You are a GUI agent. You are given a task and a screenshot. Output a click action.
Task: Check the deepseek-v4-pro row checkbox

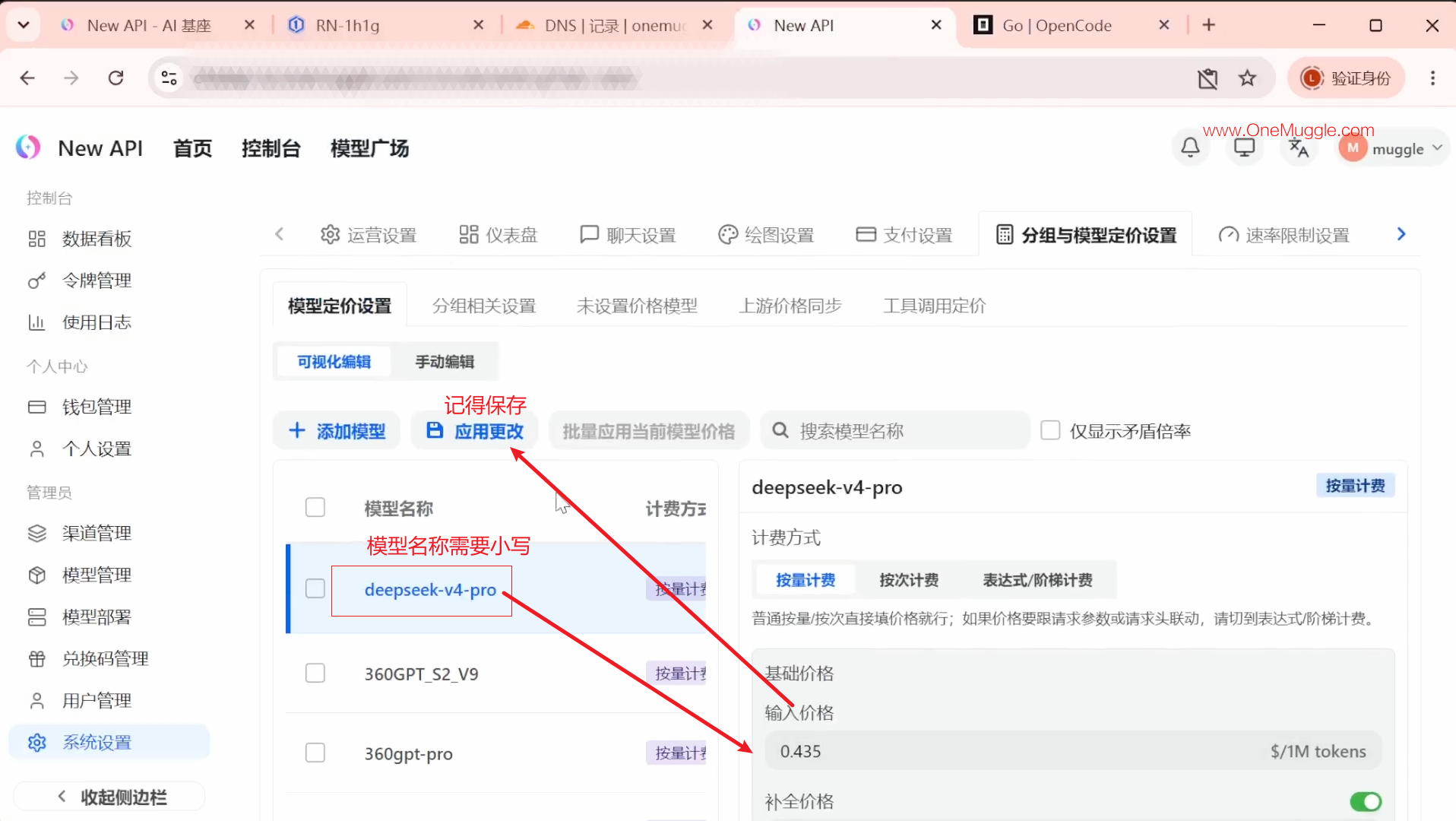[x=315, y=588]
